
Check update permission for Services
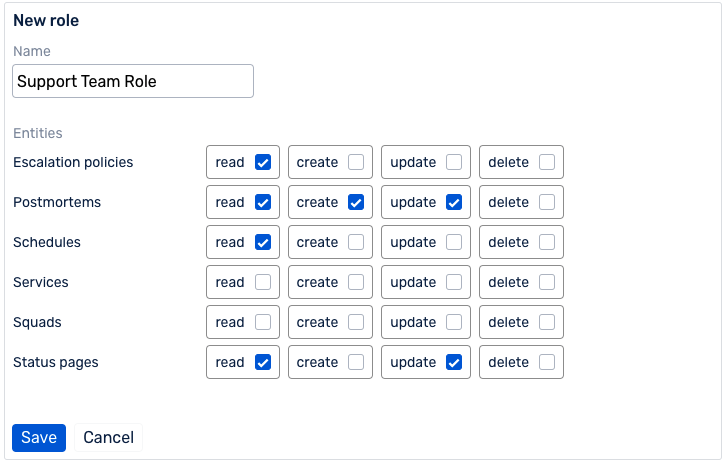(454, 282)
